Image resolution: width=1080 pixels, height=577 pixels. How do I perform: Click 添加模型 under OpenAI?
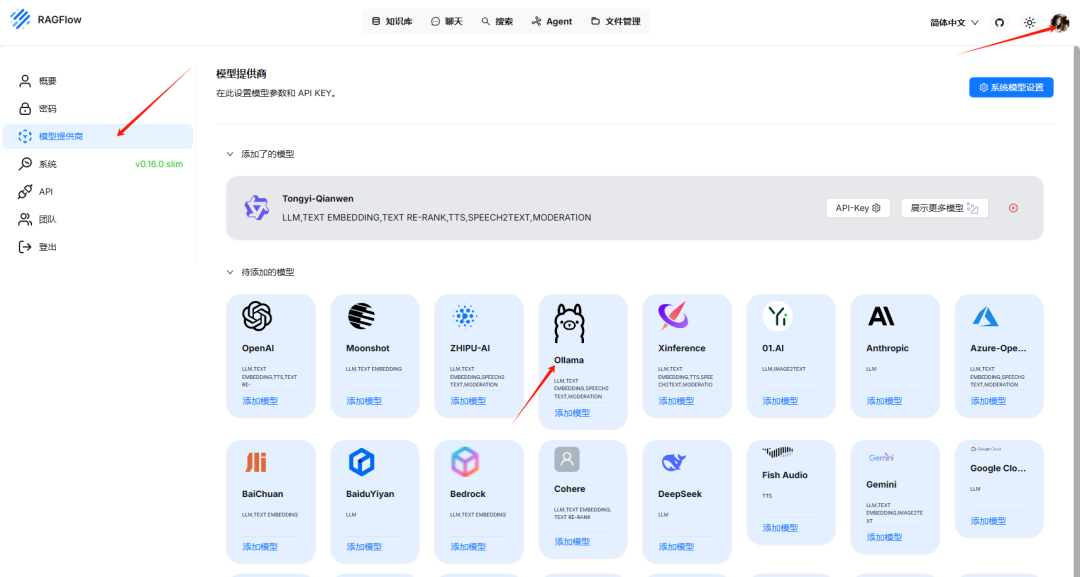[260, 401]
